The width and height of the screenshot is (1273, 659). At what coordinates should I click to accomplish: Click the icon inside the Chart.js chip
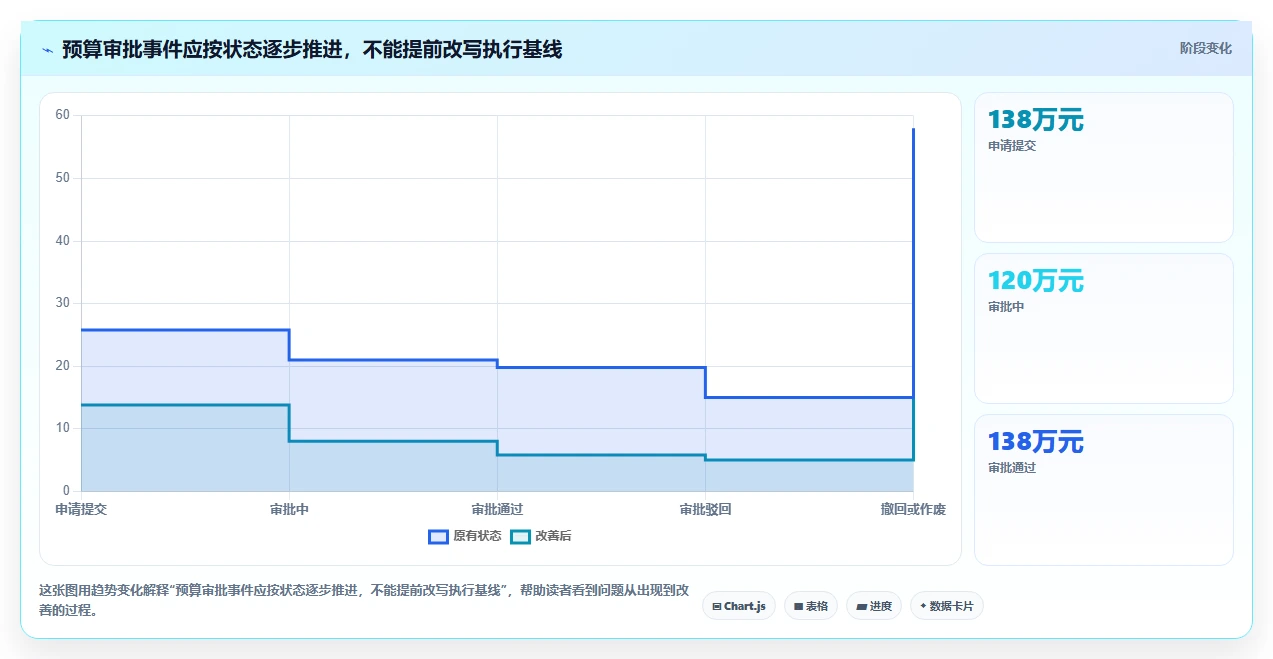pos(717,606)
